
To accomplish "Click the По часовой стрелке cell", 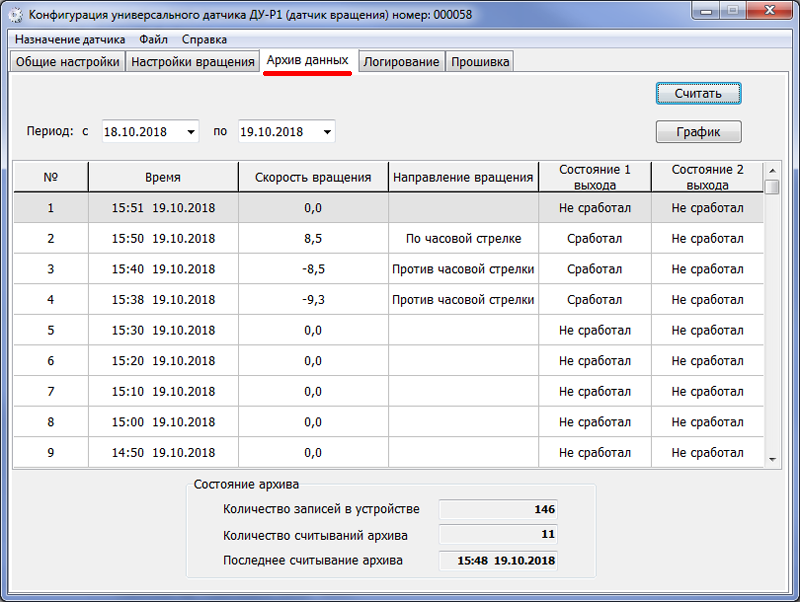I will click(463, 238).
